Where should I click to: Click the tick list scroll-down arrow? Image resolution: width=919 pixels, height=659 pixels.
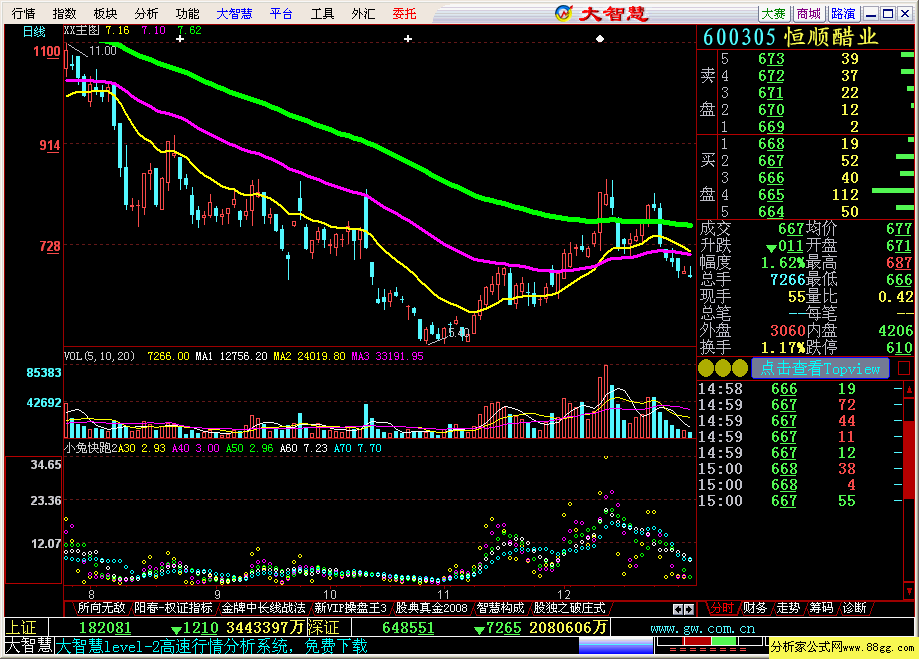click(x=910, y=590)
